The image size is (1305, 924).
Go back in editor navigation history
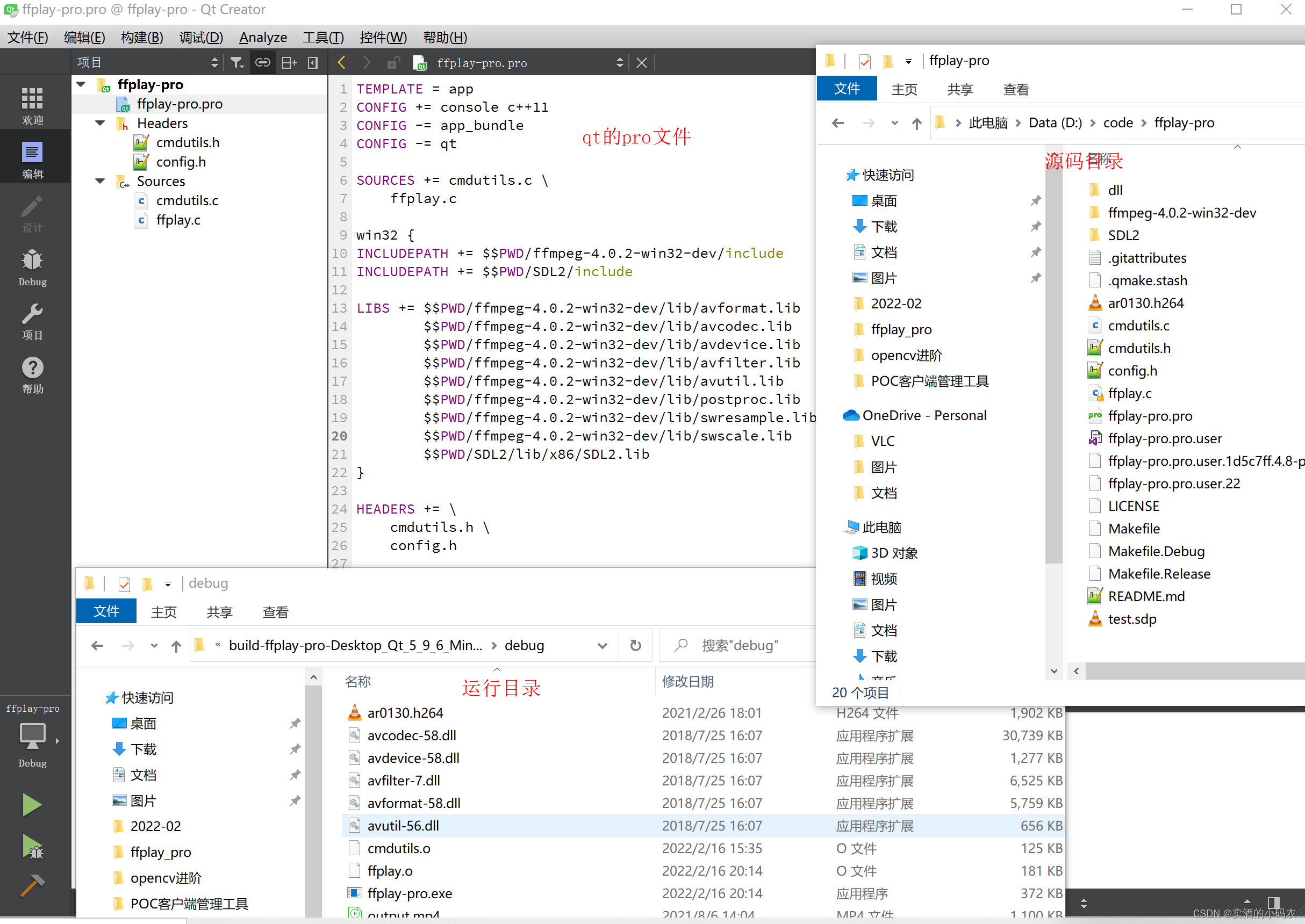pos(341,63)
